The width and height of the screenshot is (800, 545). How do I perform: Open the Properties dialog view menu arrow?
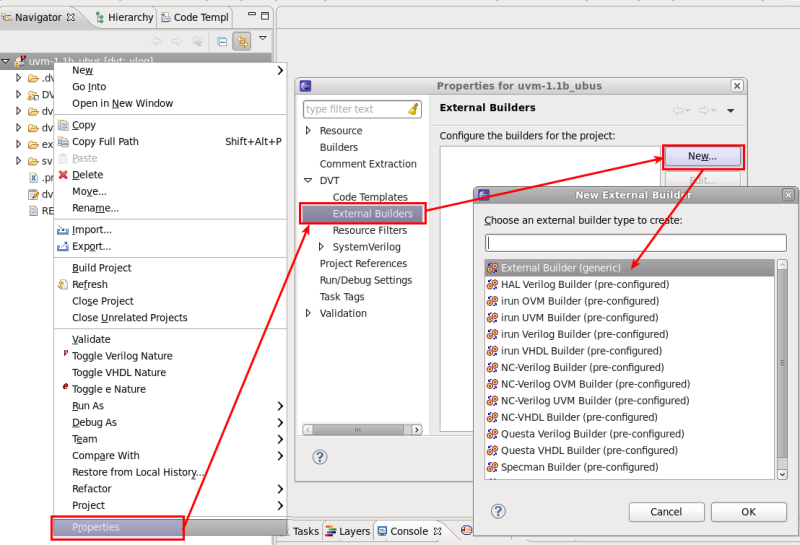(731, 110)
